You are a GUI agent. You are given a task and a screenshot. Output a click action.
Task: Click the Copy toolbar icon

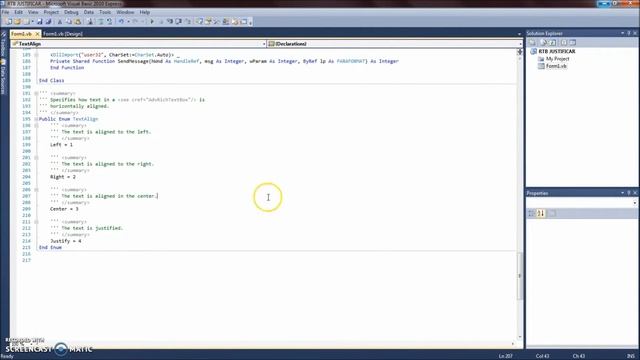68,21
